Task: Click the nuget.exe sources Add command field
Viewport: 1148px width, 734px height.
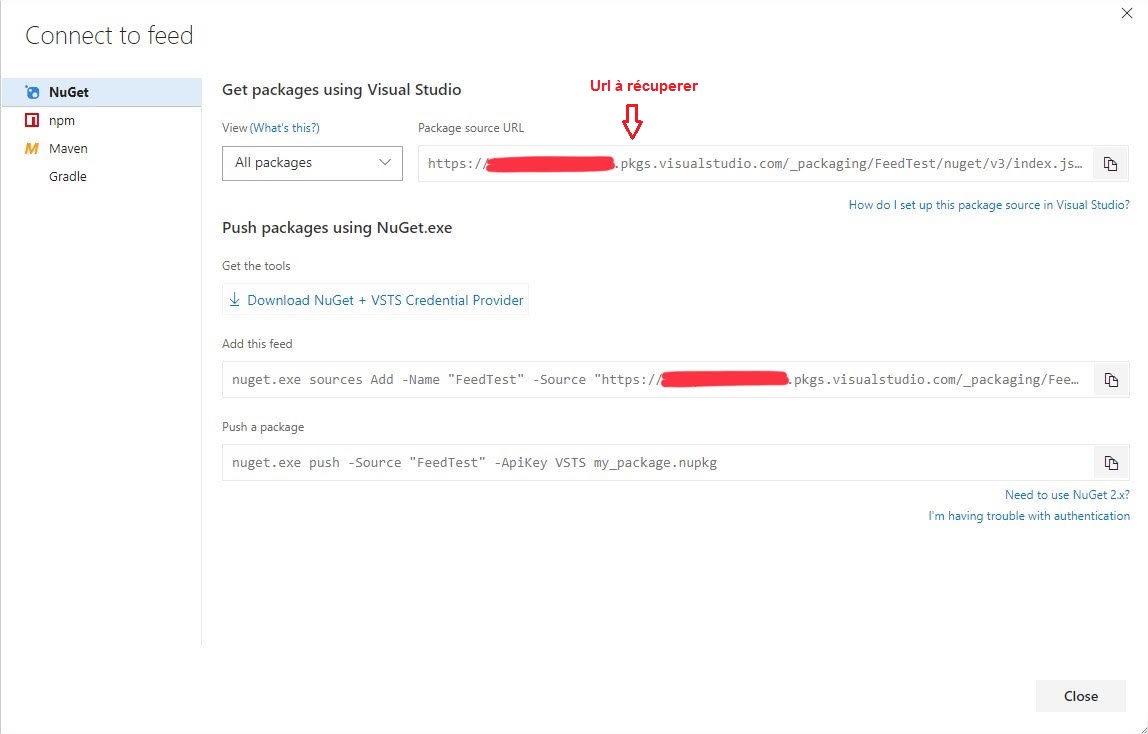Action: (x=655, y=380)
